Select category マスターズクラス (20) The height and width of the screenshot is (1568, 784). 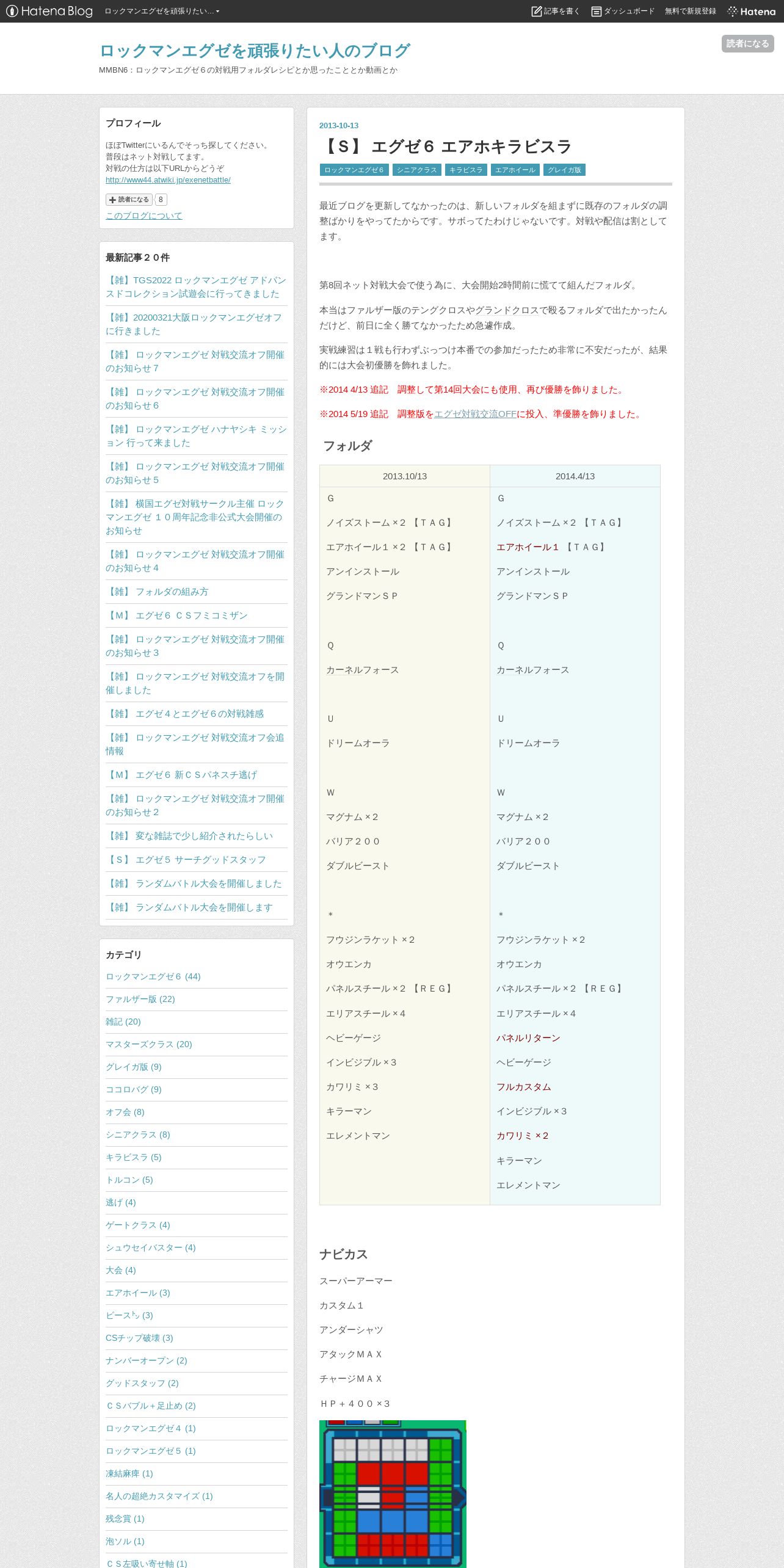tap(149, 1044)
